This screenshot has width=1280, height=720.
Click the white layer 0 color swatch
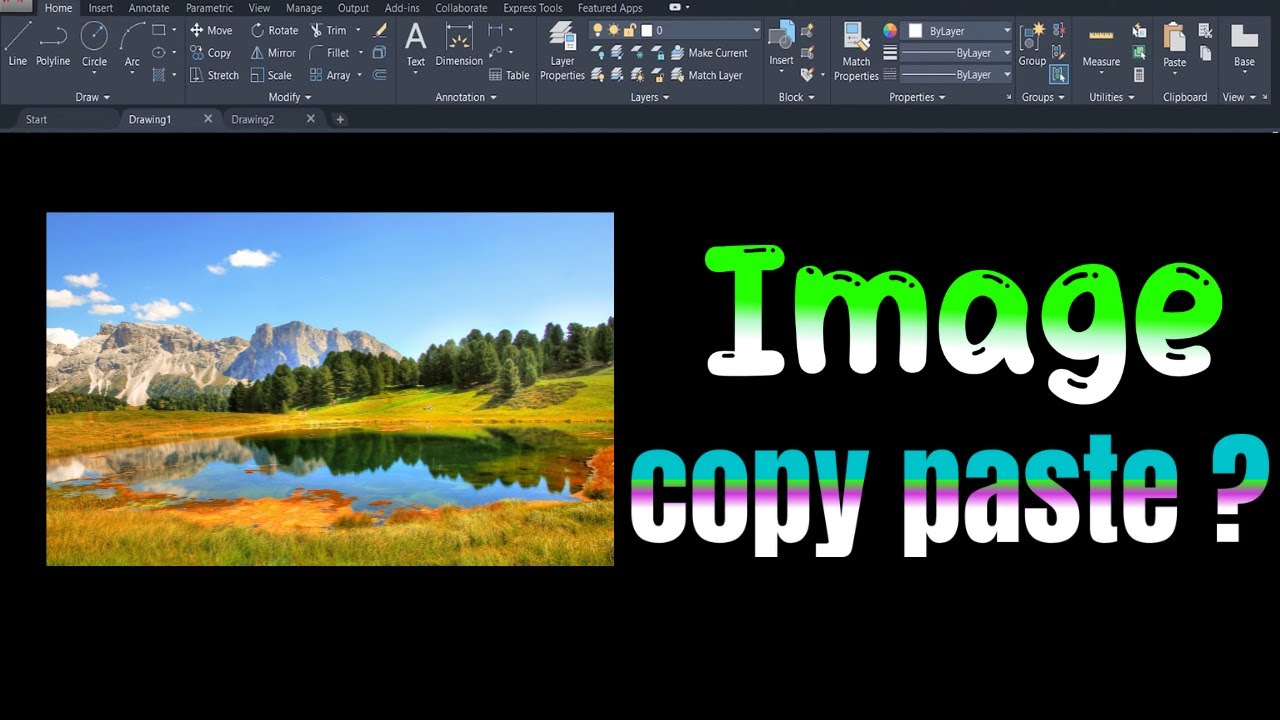(646, 31)
